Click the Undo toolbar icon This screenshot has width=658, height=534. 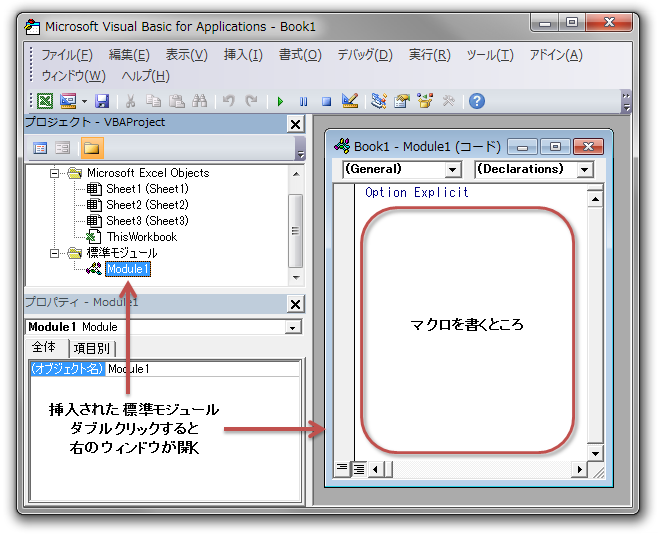(229, 101)
